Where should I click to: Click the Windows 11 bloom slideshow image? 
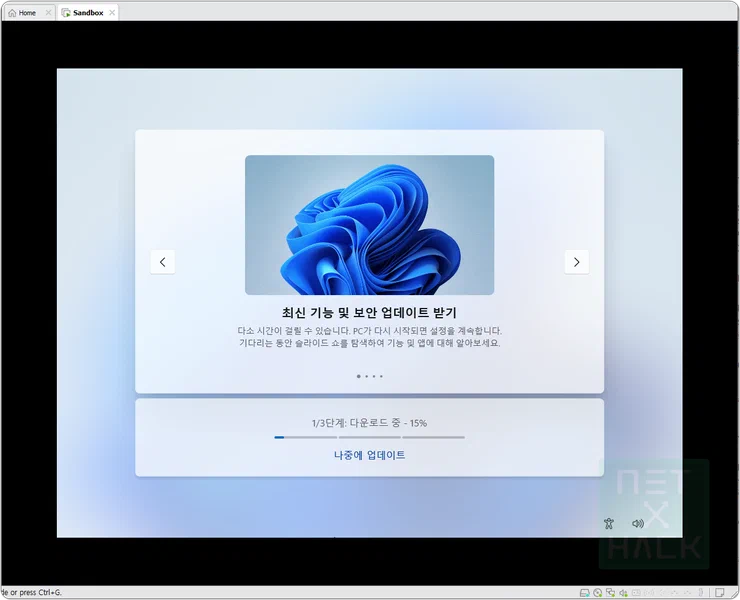click(370, 225)
